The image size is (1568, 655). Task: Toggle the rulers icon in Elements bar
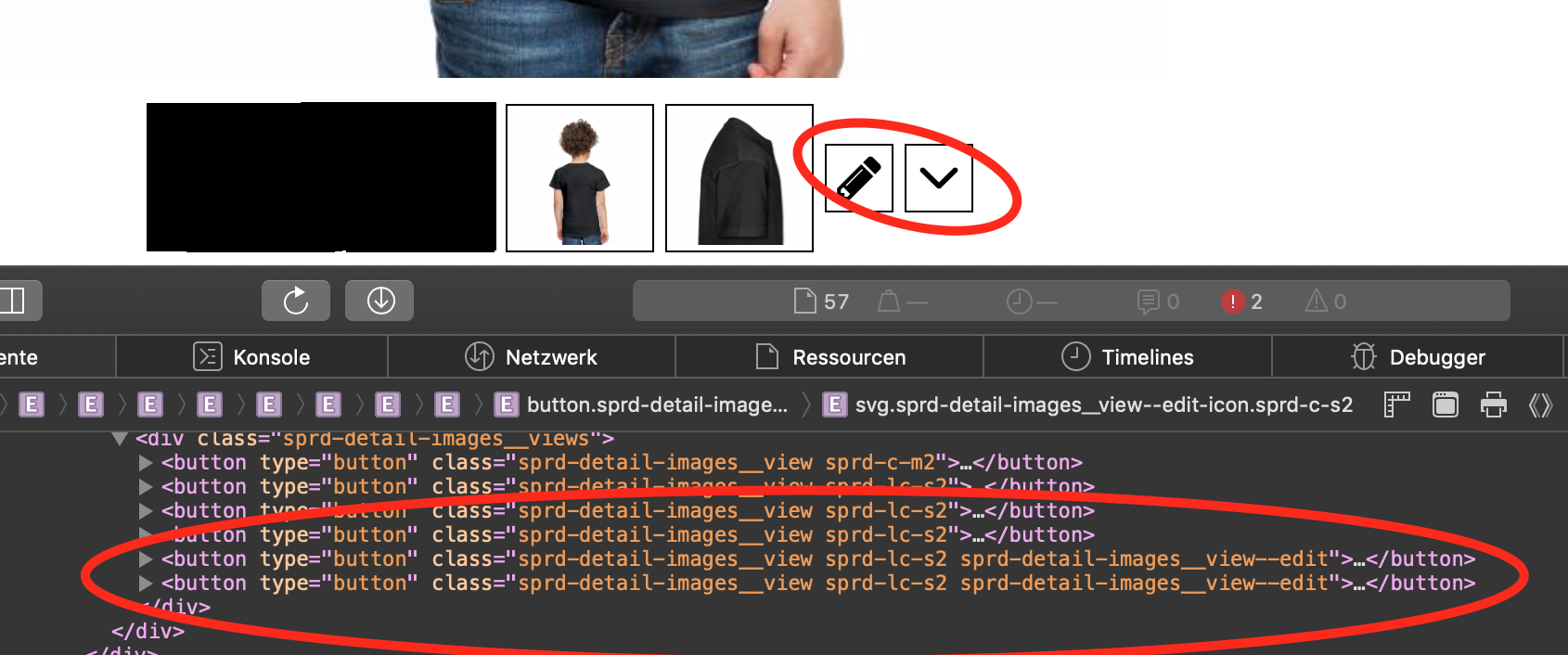(1396, 405)
